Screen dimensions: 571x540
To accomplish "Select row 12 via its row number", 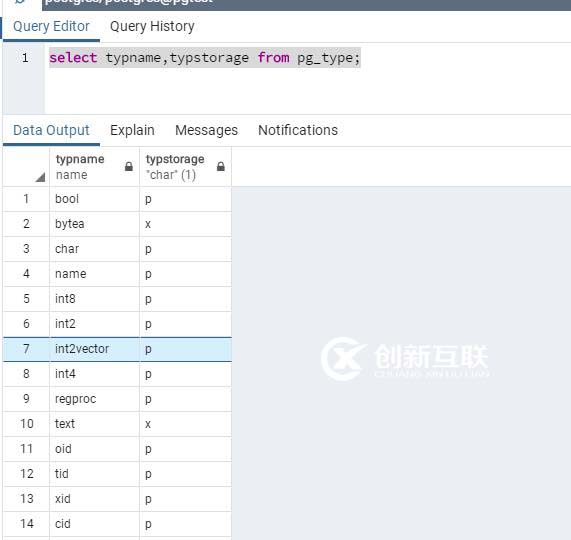I will coord(26,474).
